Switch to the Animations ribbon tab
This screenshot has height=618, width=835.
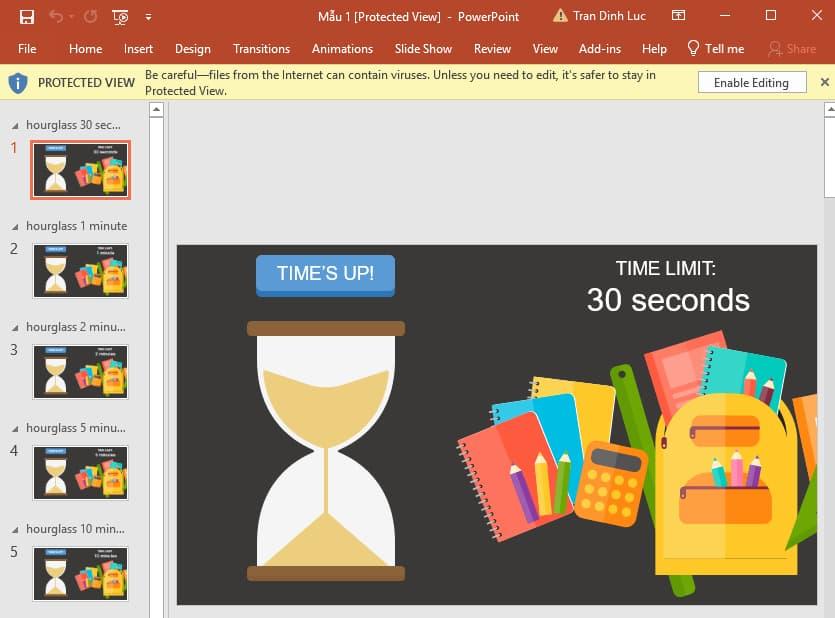click(x=342, y=48)
